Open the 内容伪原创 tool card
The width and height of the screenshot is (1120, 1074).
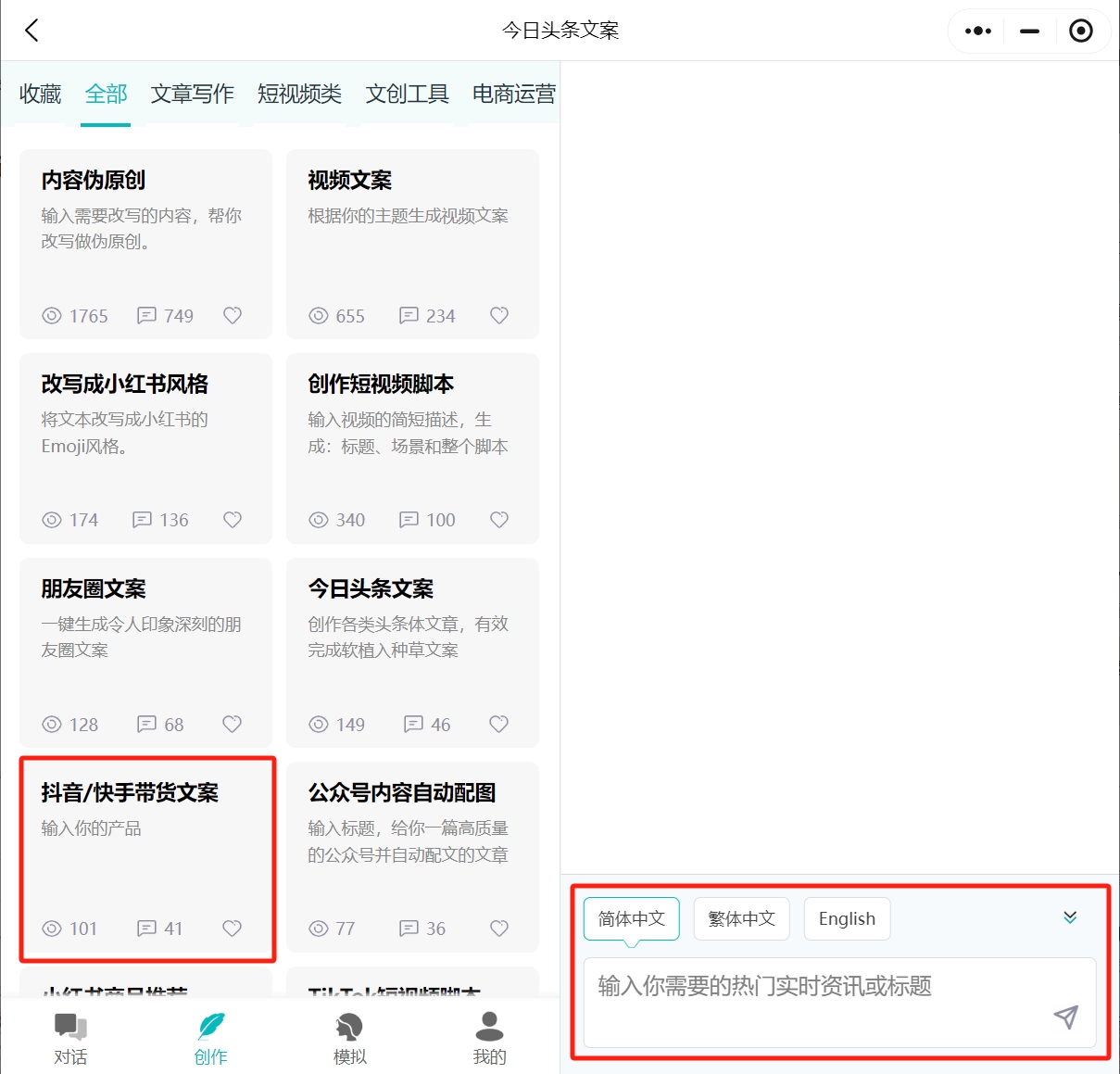[x=146, y=244]
